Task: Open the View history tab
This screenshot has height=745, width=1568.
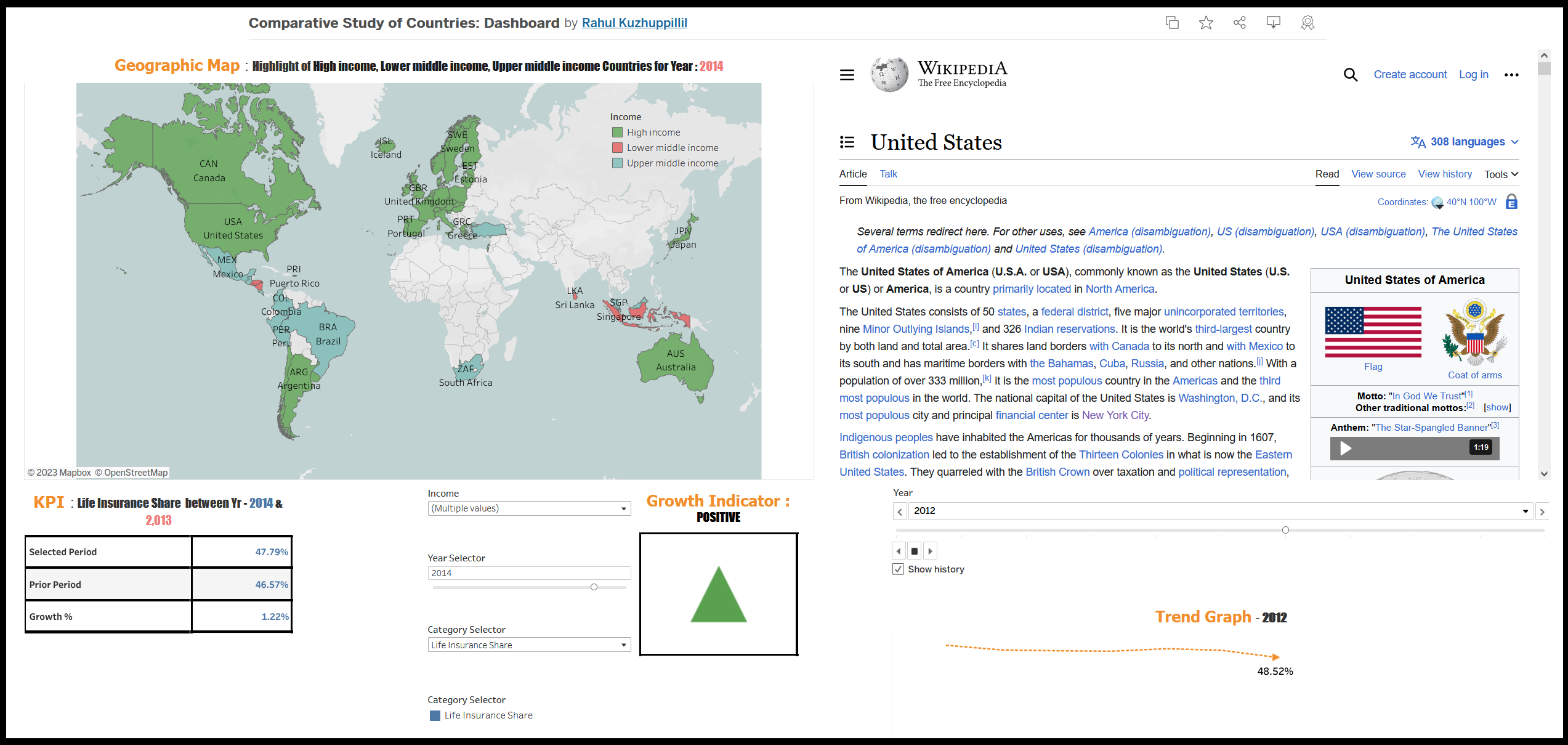Action: coord(1445,174)
